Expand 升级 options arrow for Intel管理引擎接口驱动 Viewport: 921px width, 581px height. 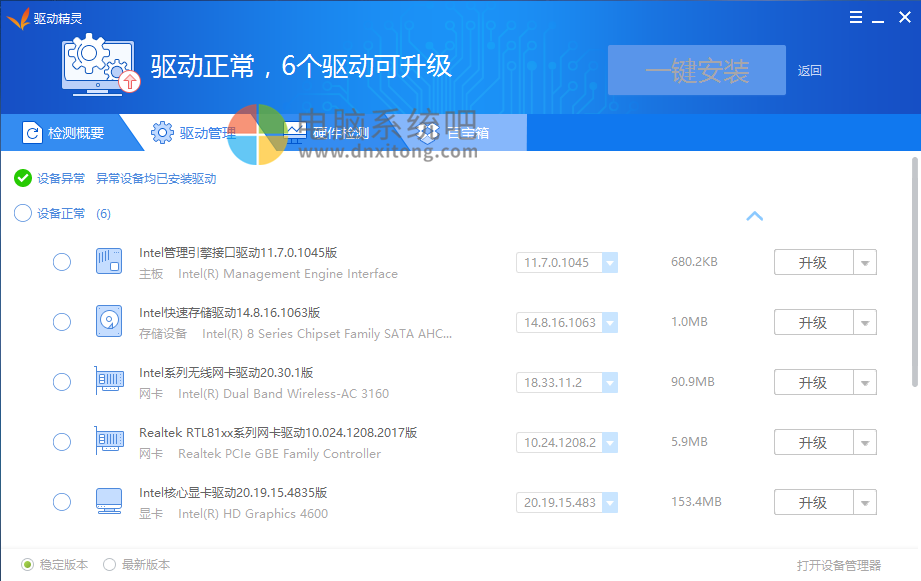(865, 263)
